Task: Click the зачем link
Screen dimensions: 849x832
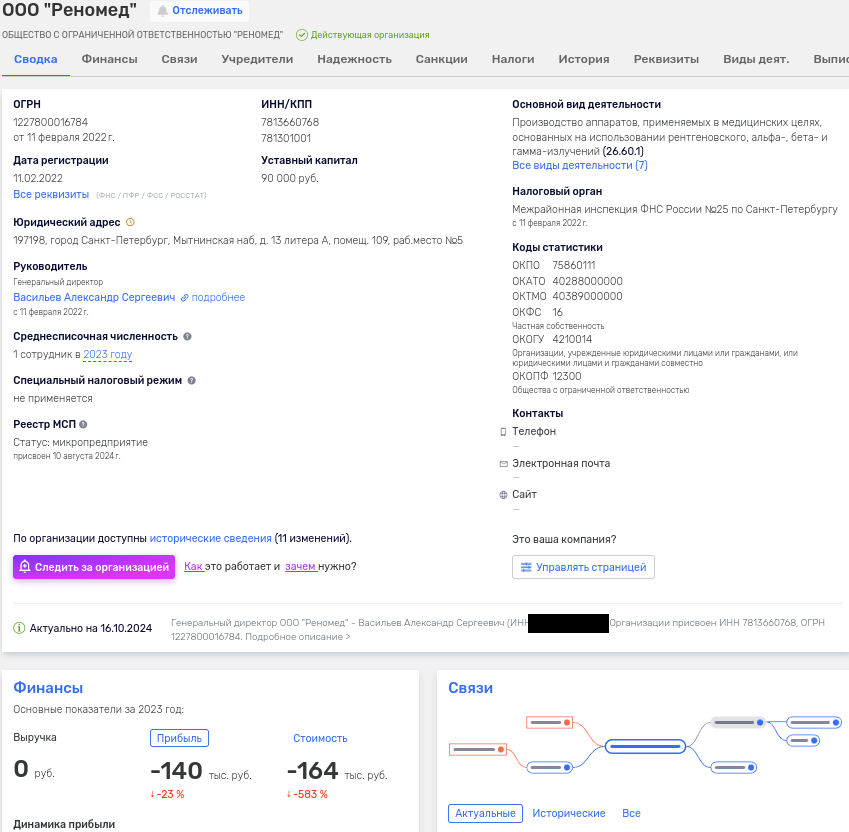Action: (x=301, y=566)
